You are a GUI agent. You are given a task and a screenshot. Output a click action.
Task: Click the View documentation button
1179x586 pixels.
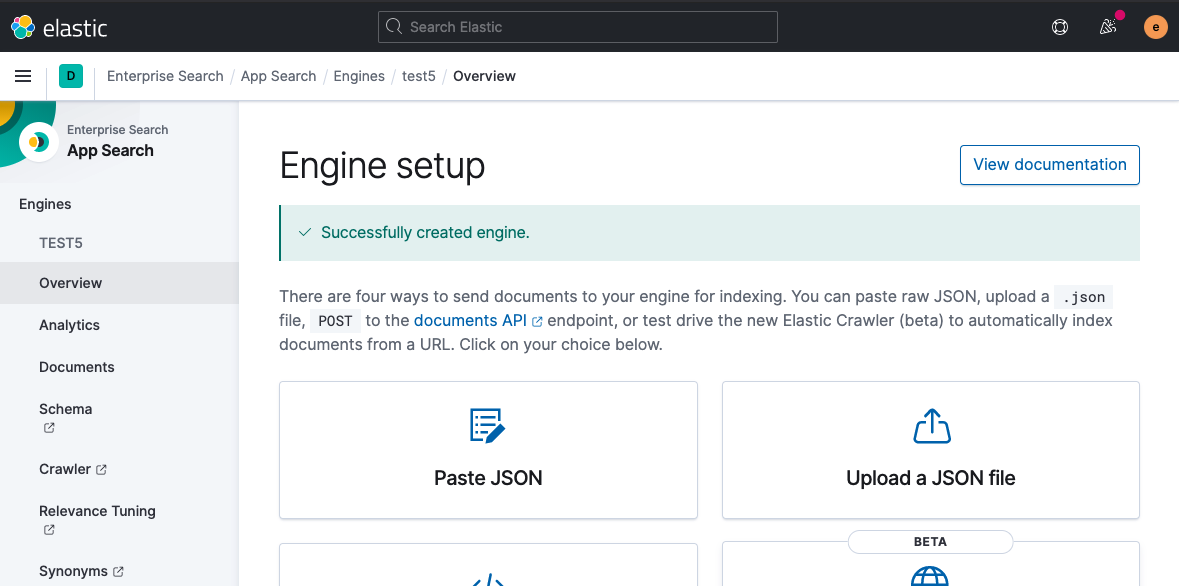click(x=1050, y=165)
